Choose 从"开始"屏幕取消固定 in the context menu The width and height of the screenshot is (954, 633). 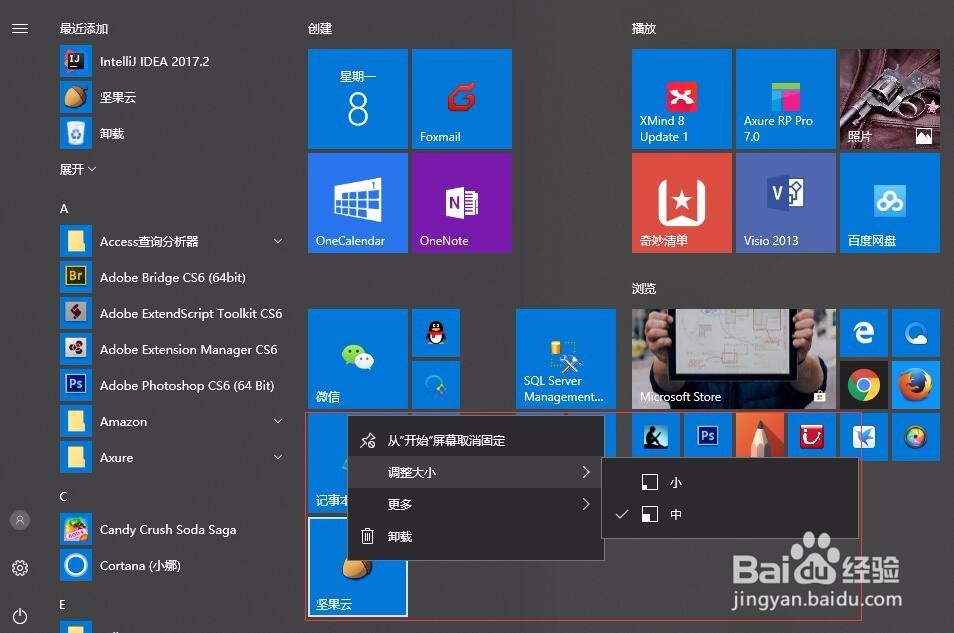(x=476, y=440)
